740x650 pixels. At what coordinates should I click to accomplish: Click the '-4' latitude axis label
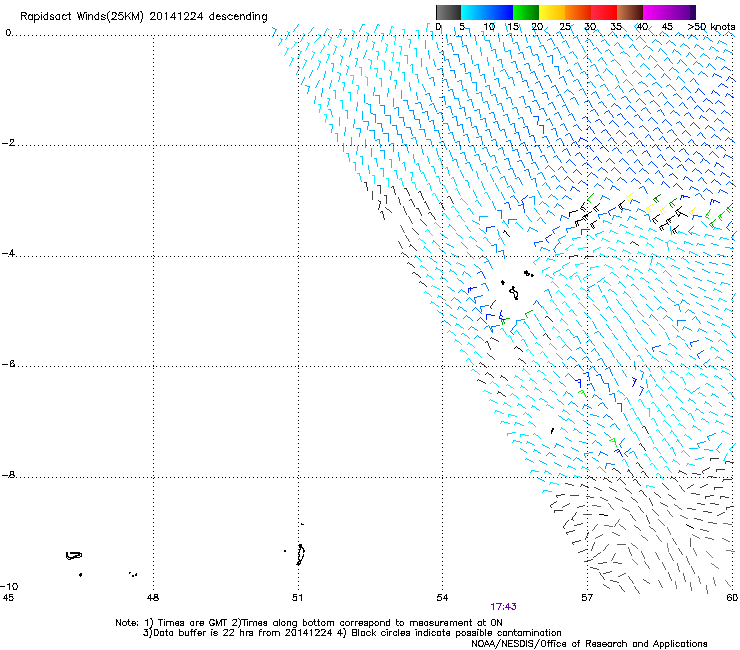click(x=8, y=253)
